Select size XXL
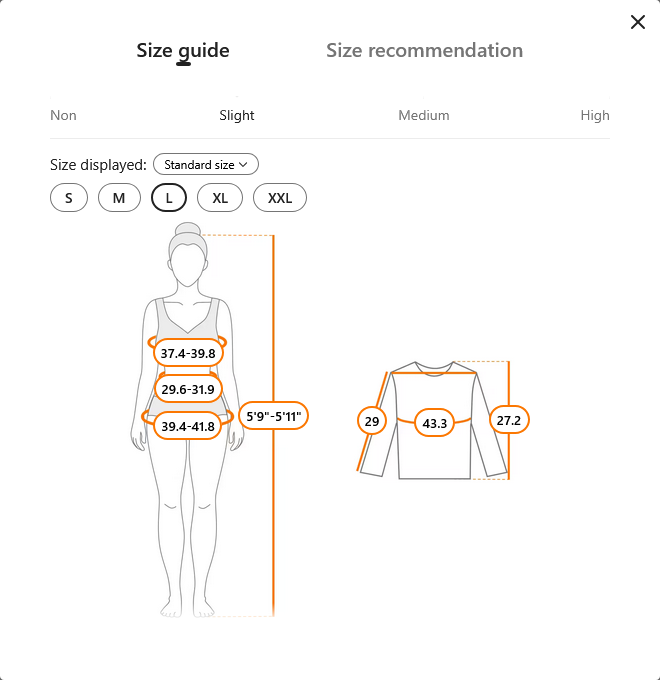This screenshot has width=660, height=680. 280,198
